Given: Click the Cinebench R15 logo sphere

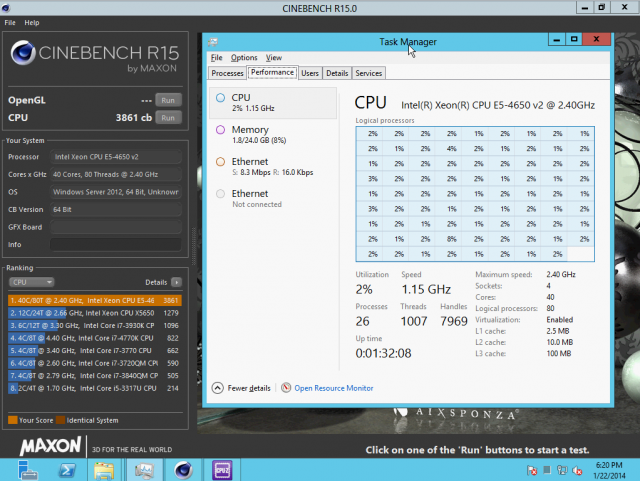Looking at the screenshot, I should click(23, 52).
